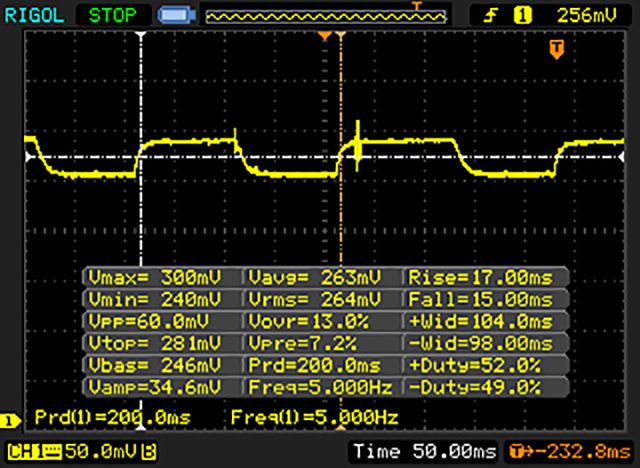Select the Vmin= 240mV measurement

click(x=155, y=300)
